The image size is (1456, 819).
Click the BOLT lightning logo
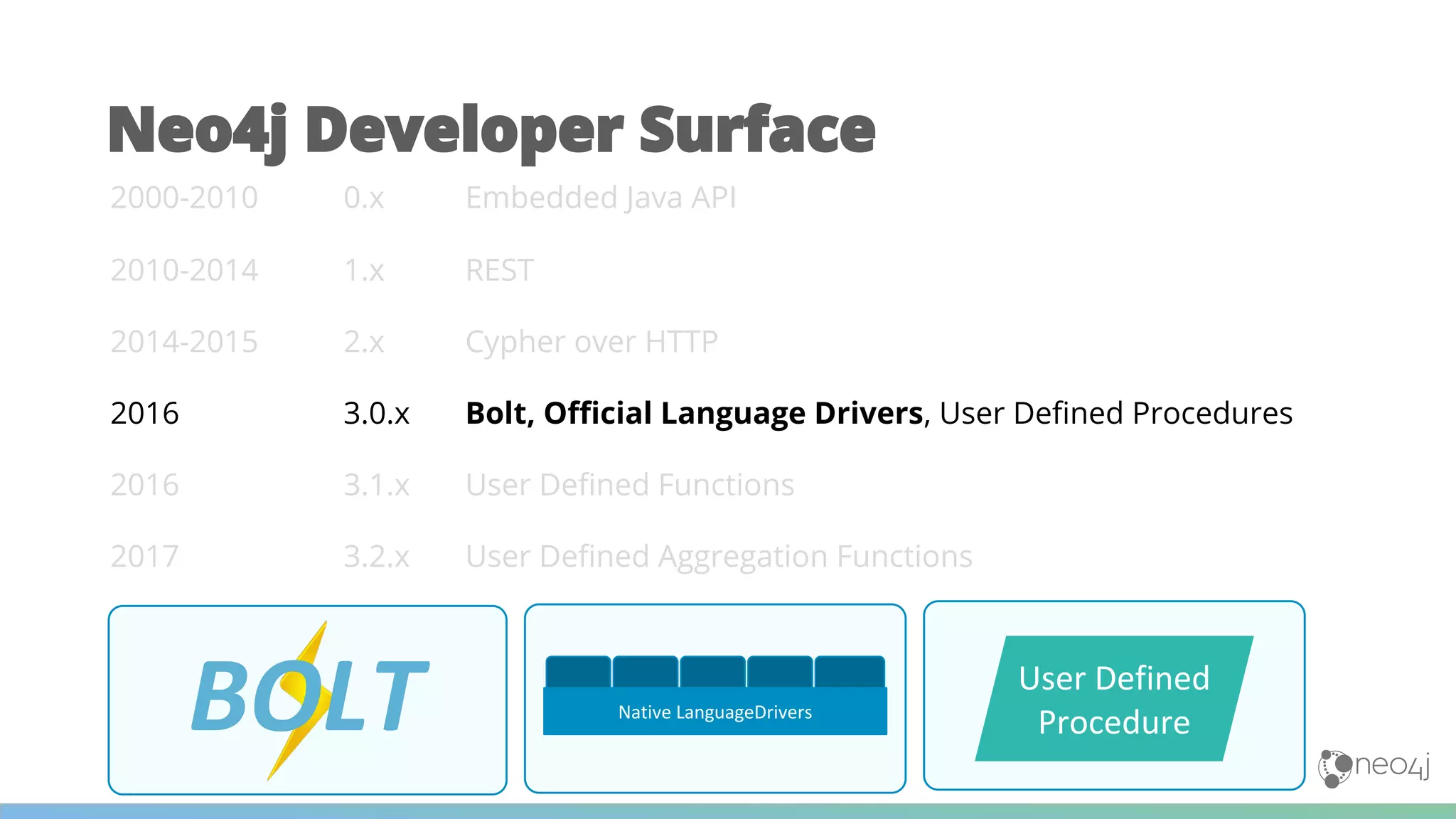click(x=310, y=700)
